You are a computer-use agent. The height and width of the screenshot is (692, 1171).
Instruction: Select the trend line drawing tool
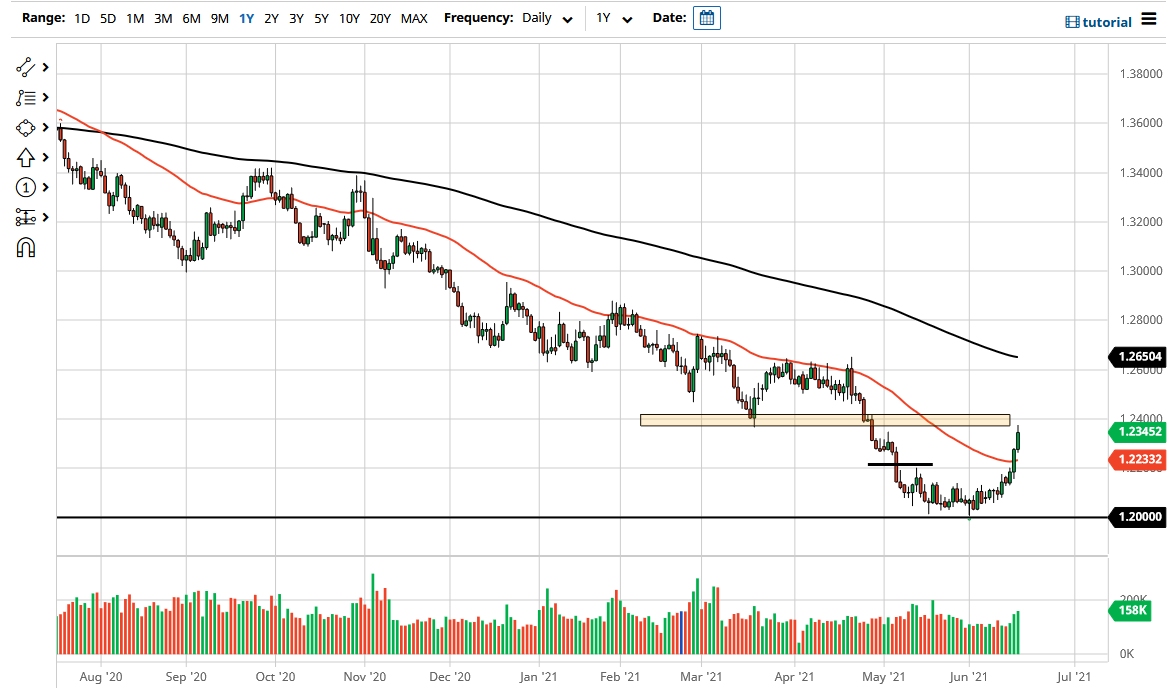coord(24,67)
